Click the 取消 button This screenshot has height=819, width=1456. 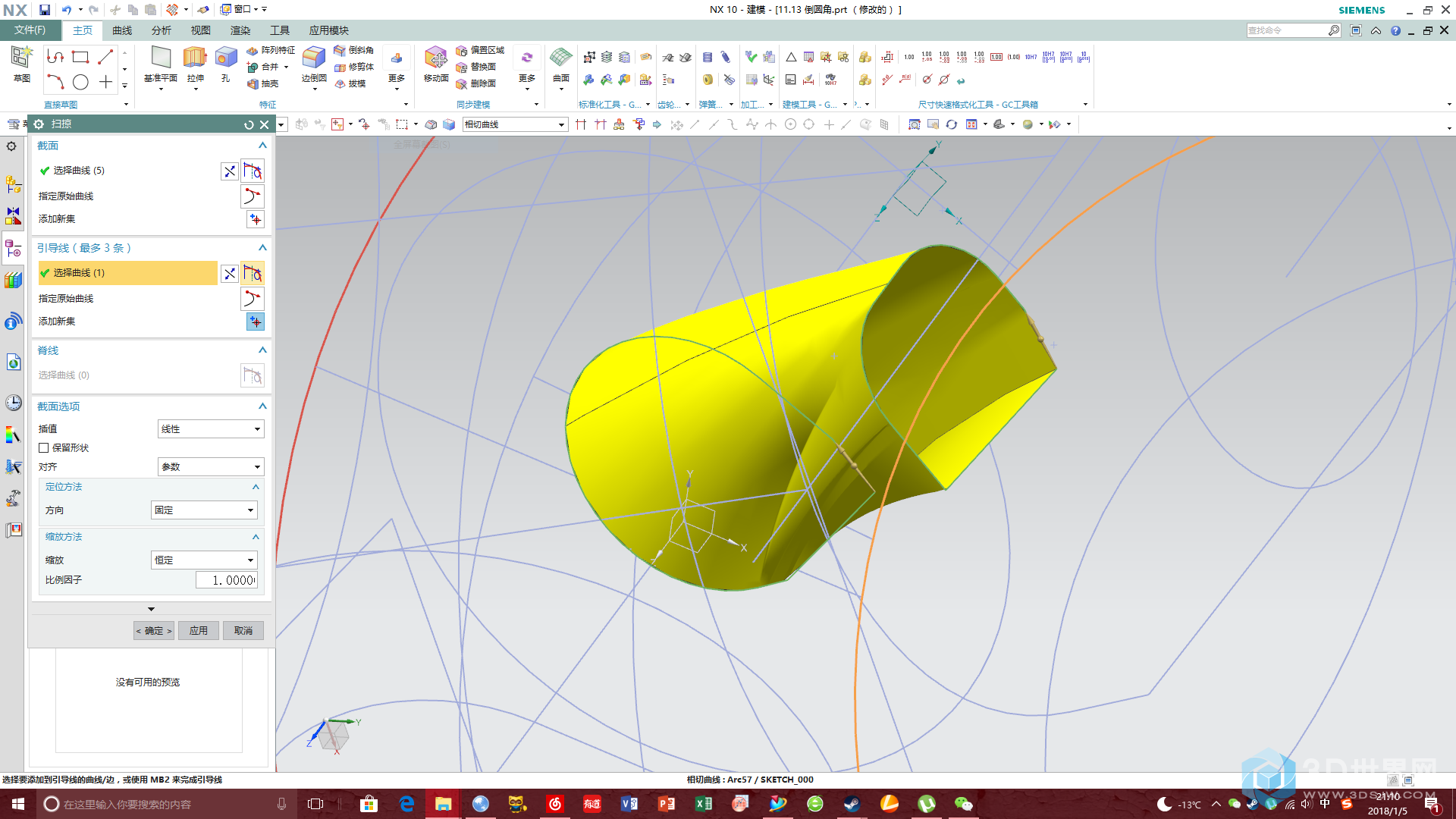(243, 631)
